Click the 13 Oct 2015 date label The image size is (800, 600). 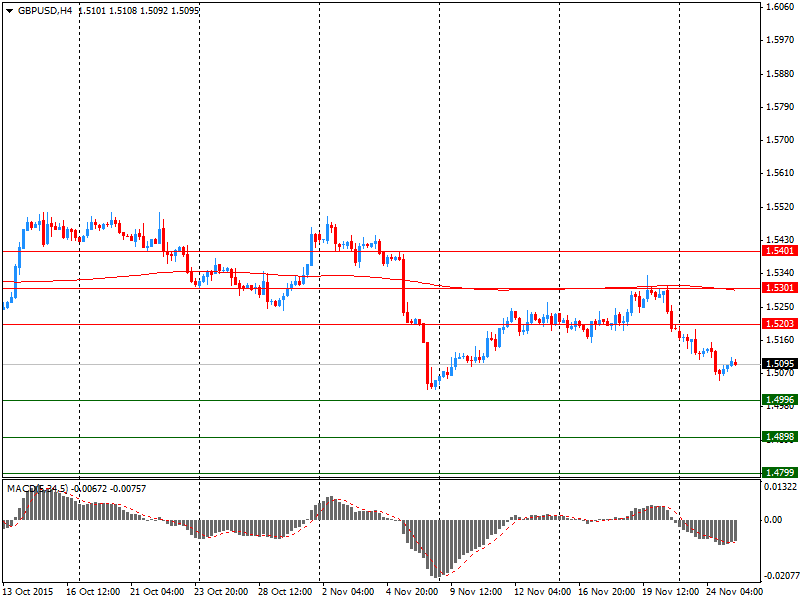tap(28, 592)
